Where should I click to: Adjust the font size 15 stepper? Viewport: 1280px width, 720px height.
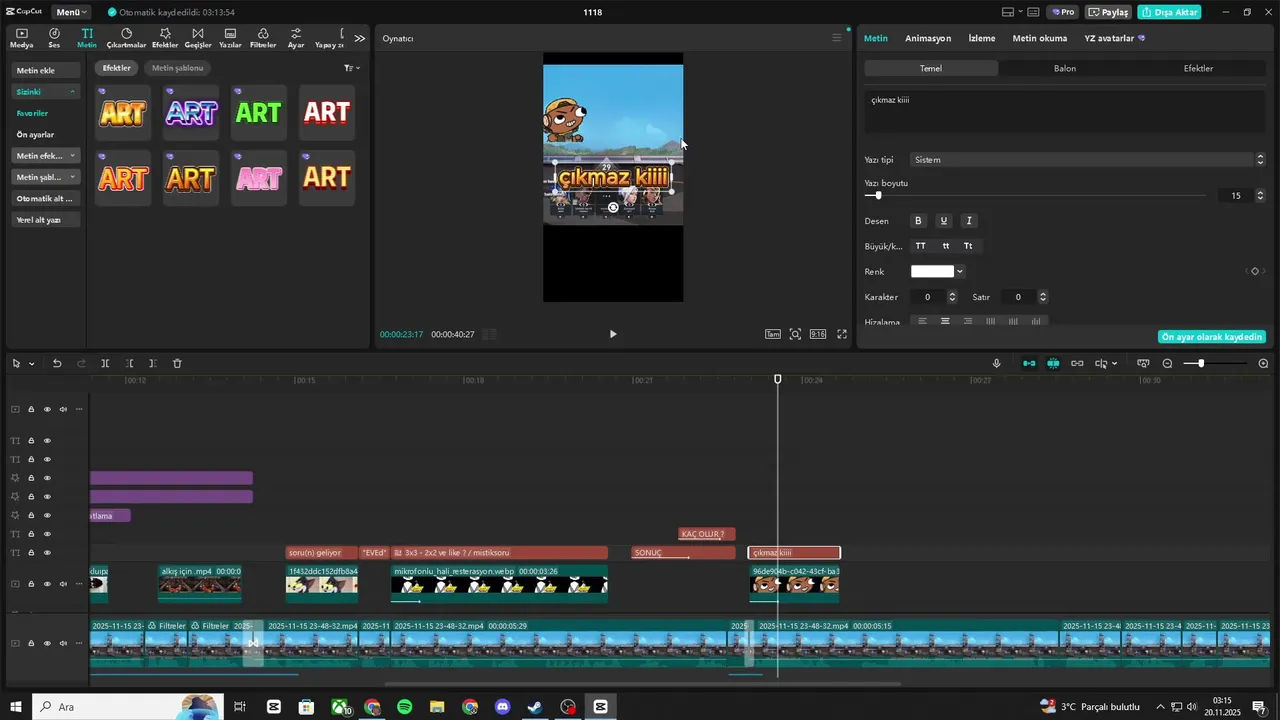coord(1260,196)
